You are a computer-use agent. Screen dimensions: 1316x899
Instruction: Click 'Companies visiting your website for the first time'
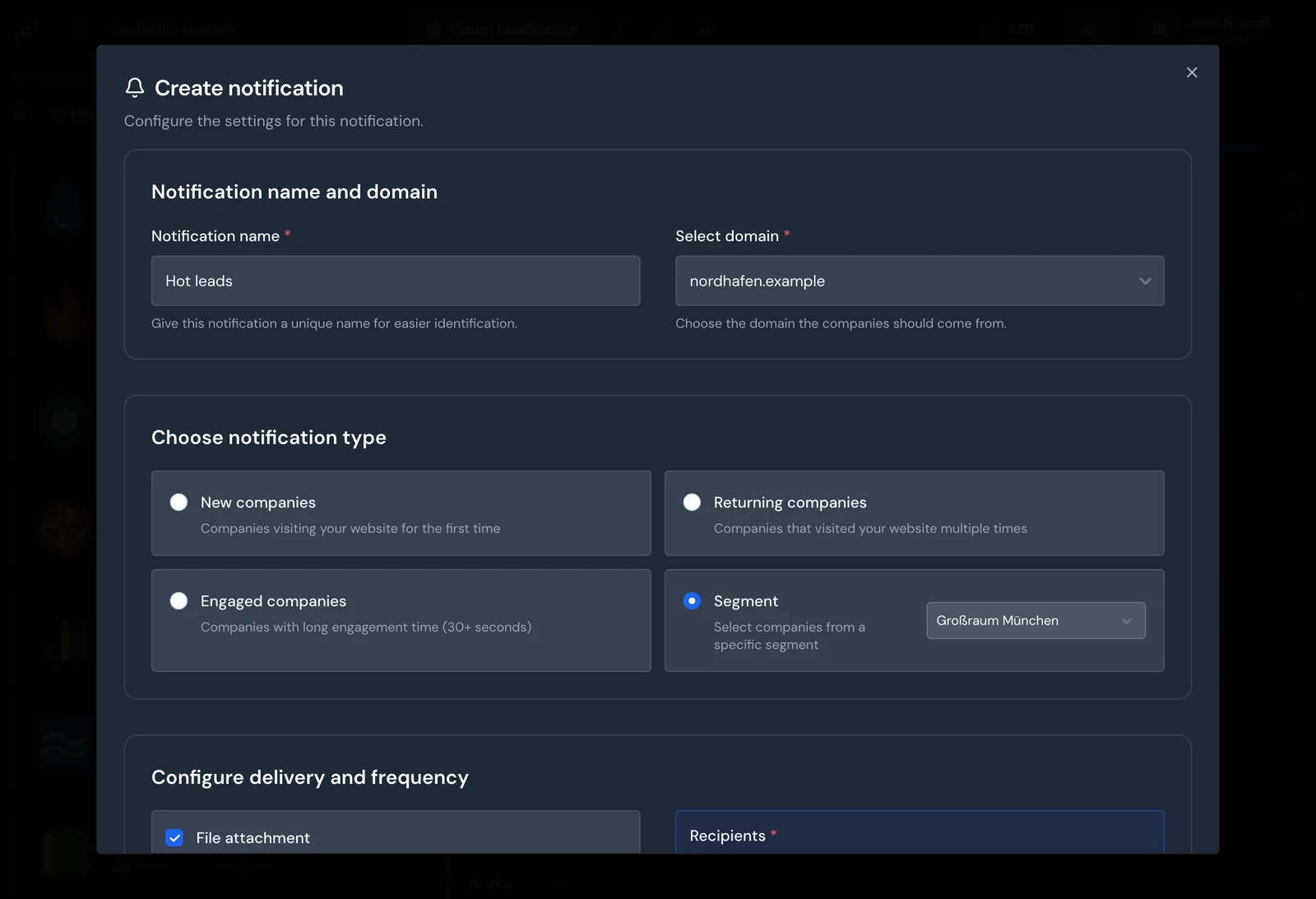point(350,528)
